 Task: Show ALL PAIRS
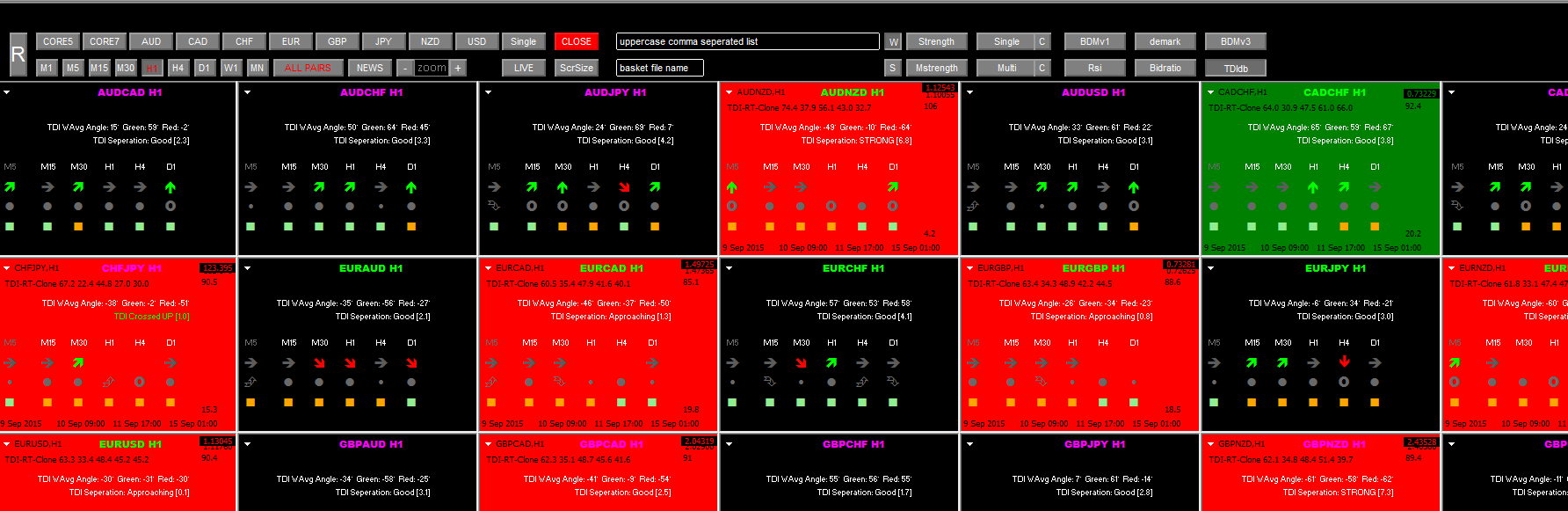coord(308,68)
